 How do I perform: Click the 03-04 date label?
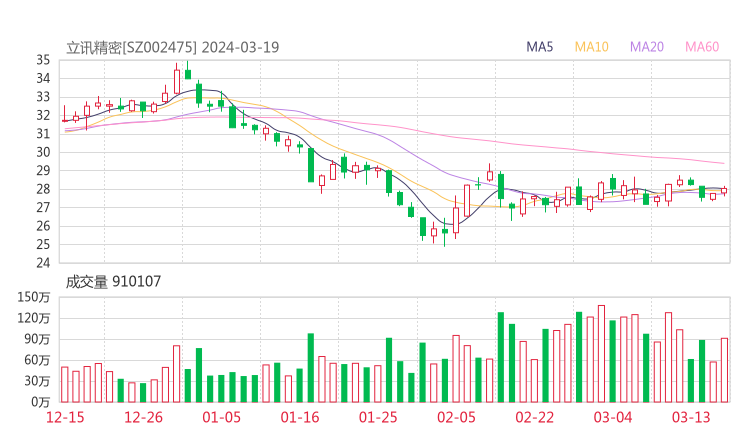click(x=613, y=417)
